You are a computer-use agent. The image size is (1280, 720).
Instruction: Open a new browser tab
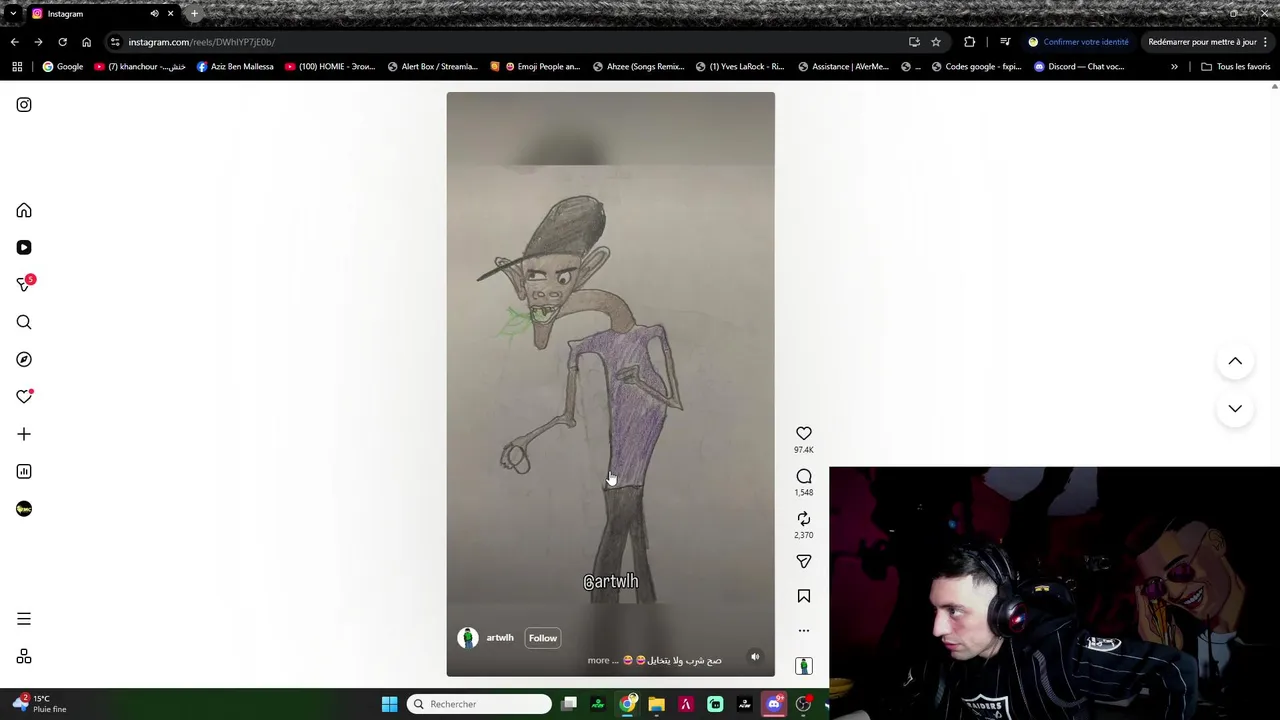click(x=194, y=14)
